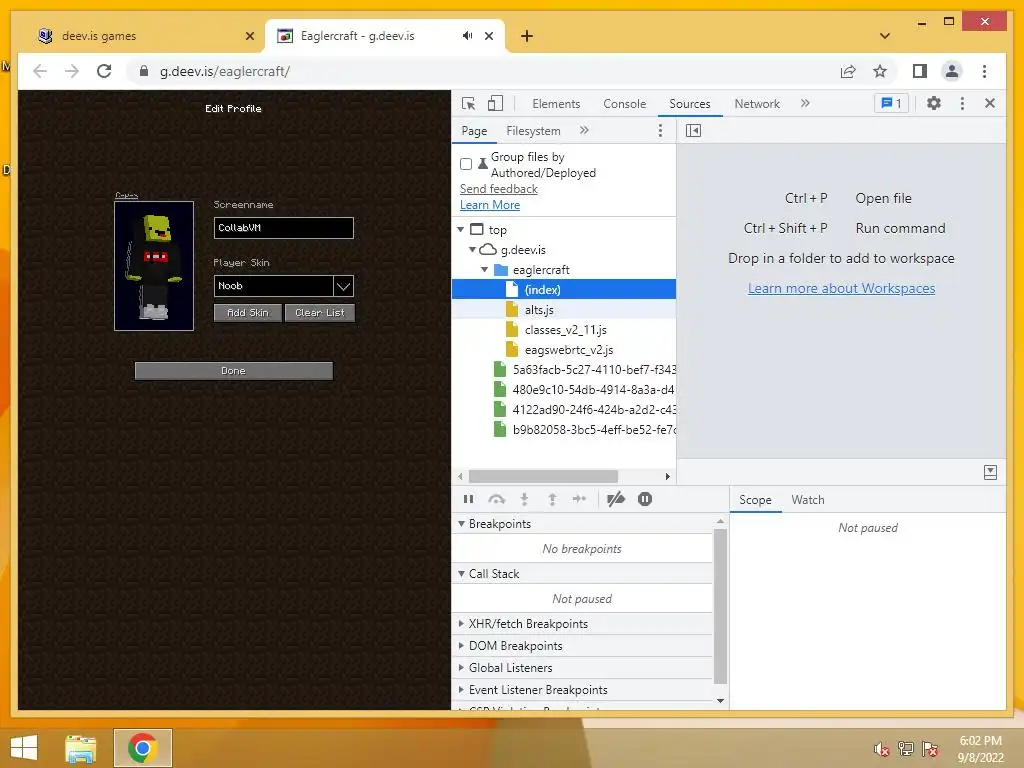This screenshot has width=1024, height=768.
Task: Collapse the top frame tree node
Action: [x=461, y=230]
